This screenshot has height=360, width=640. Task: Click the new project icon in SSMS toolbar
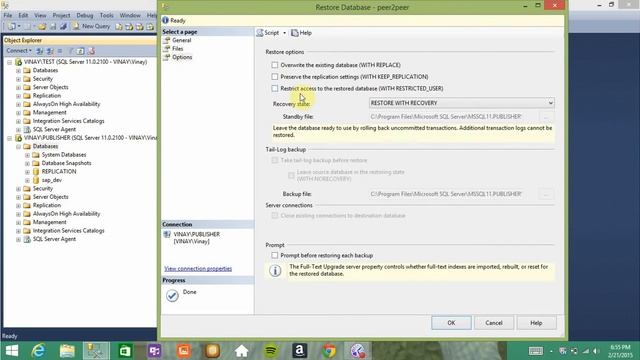[11, 26]
